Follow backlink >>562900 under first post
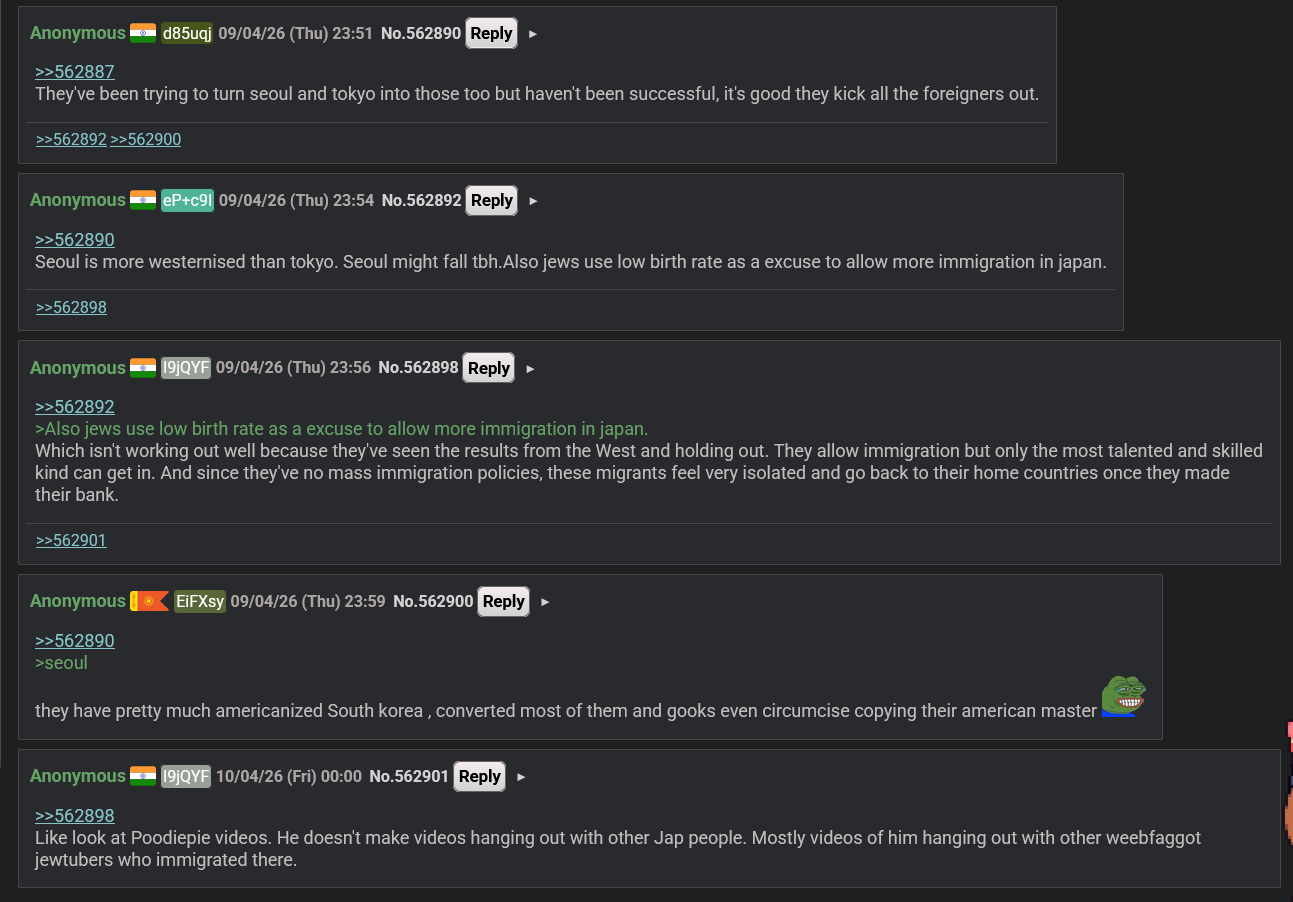The image size is (1293, 902). pyautogui.click(x=146, y=140)
